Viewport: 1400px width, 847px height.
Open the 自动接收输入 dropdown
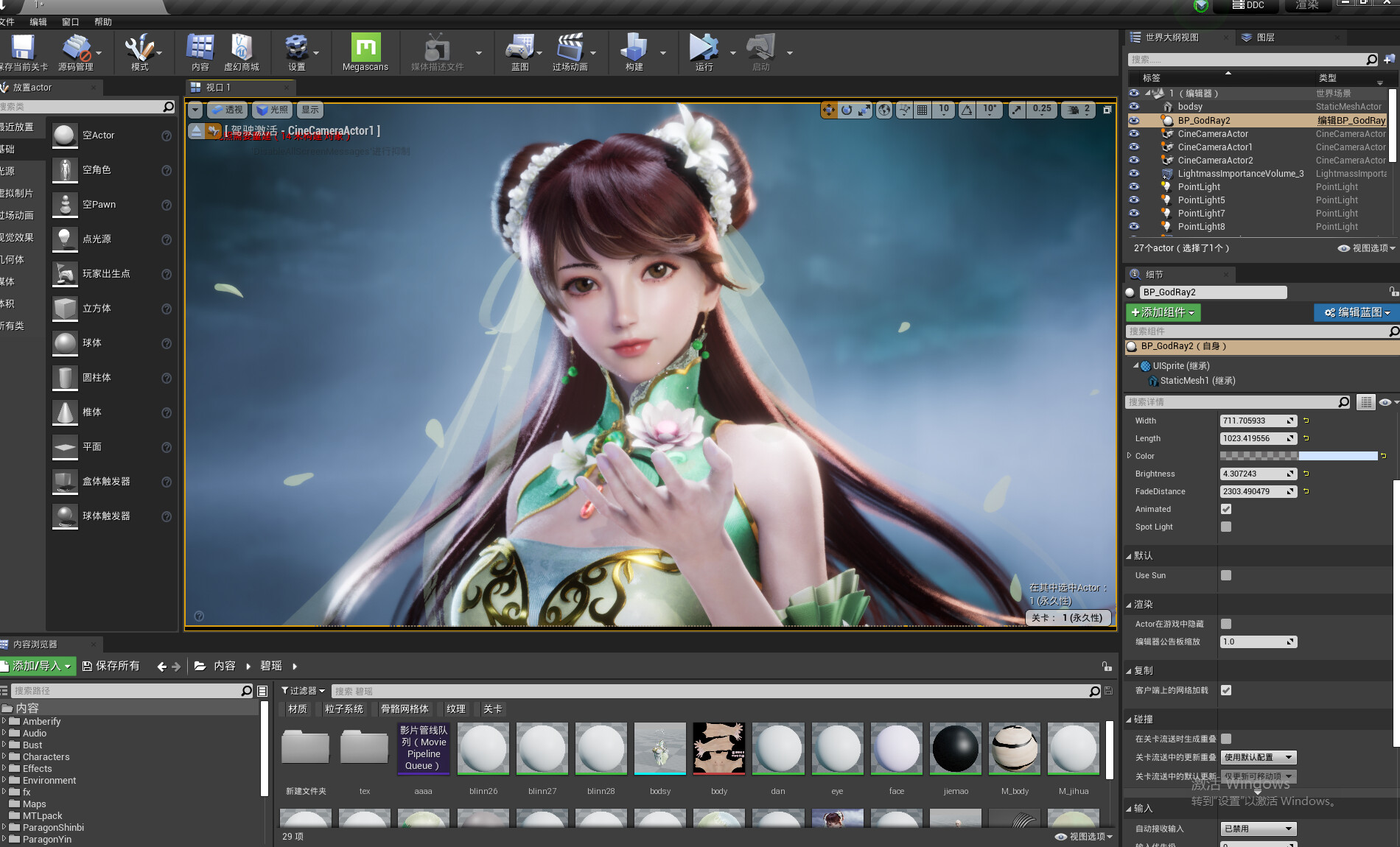(1258, 829)
